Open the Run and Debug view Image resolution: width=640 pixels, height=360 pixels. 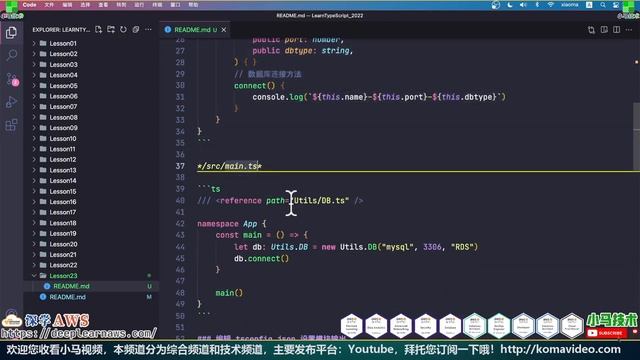[x=11, y=102]
